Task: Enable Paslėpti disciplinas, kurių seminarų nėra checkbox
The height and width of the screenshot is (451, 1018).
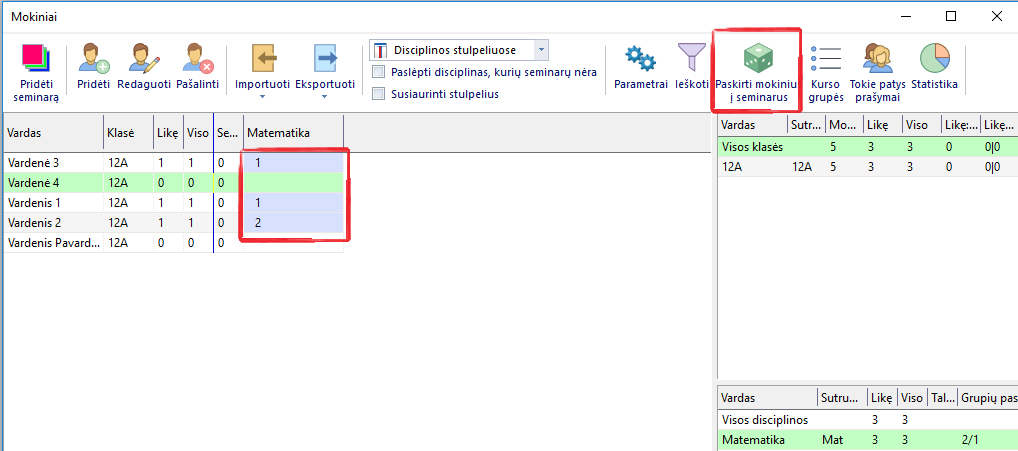Action: [x=379, y=72]
